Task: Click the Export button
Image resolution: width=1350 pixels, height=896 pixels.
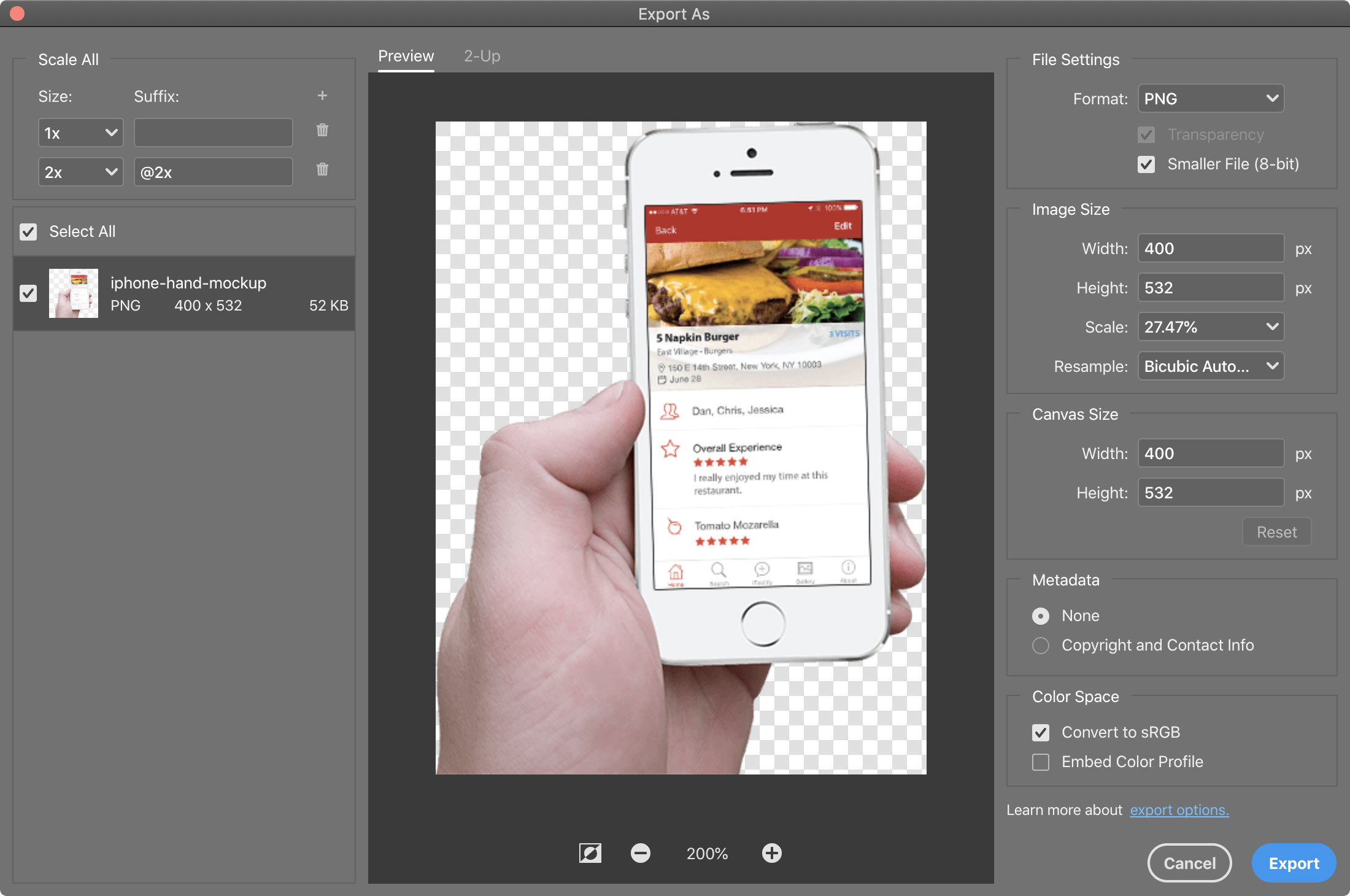Action: click(1294, 863)
